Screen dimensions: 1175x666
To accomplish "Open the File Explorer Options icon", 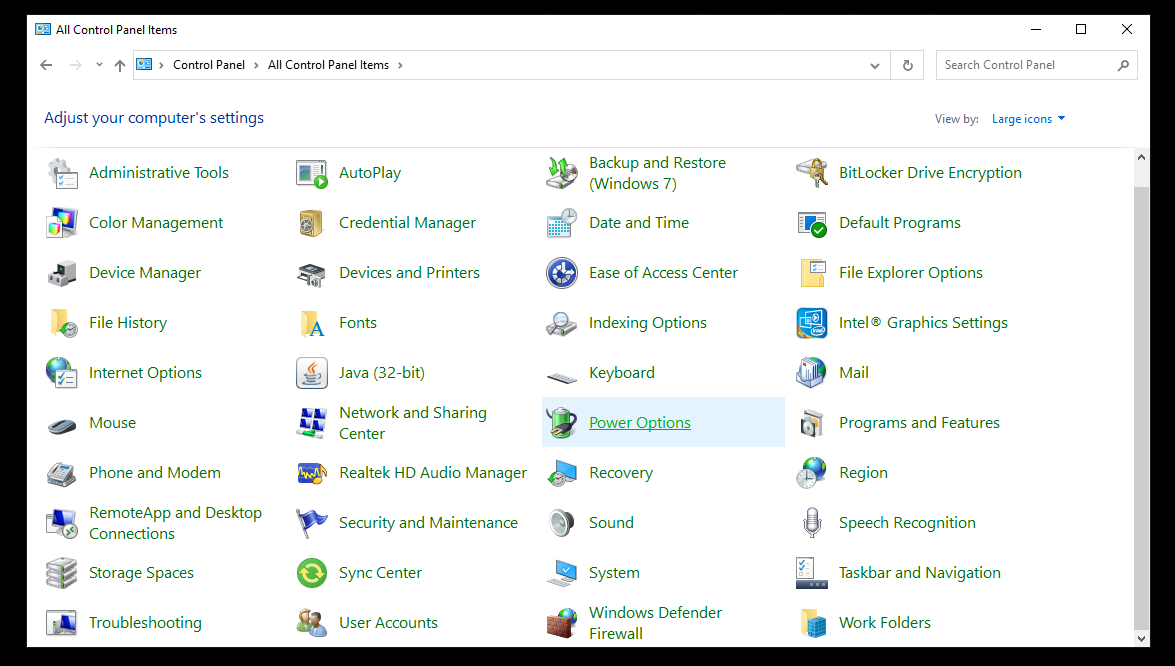I will (812, 273).
